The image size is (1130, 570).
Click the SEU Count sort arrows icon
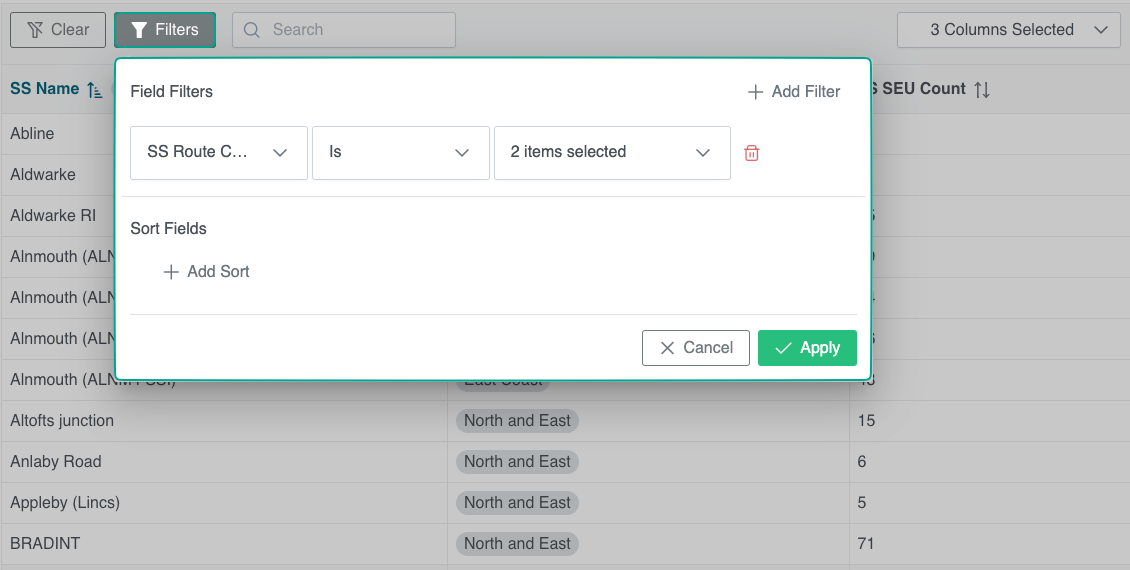tap(982, 90)
